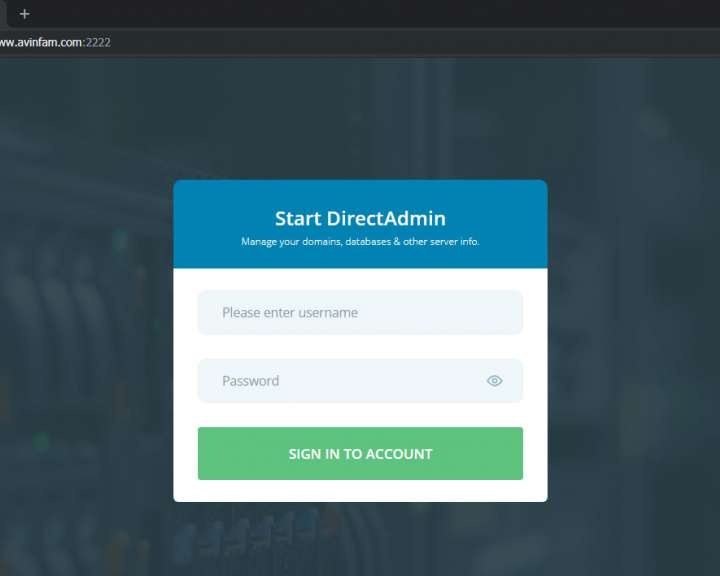Click 'Manage your domains, databases & other server info.' text
The height and width of the screenshot is (576, 720).
[360, 242]
